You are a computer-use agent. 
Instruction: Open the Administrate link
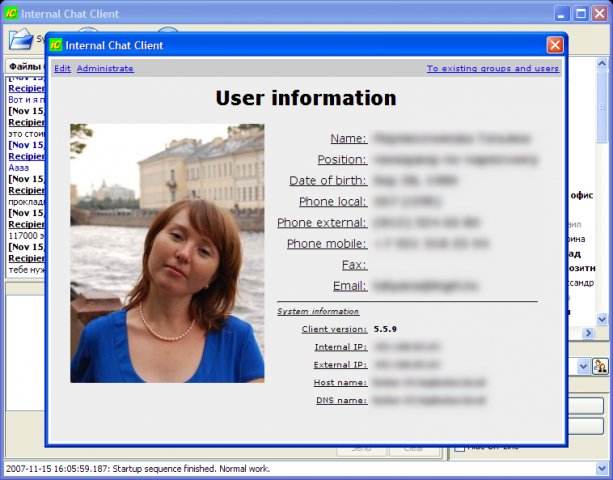coord(105,69)
